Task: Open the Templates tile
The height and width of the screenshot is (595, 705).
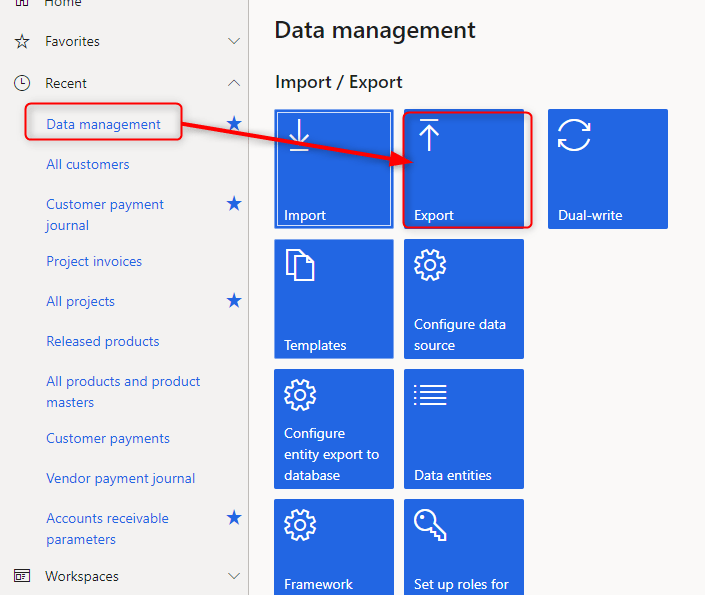Action: 333,298
